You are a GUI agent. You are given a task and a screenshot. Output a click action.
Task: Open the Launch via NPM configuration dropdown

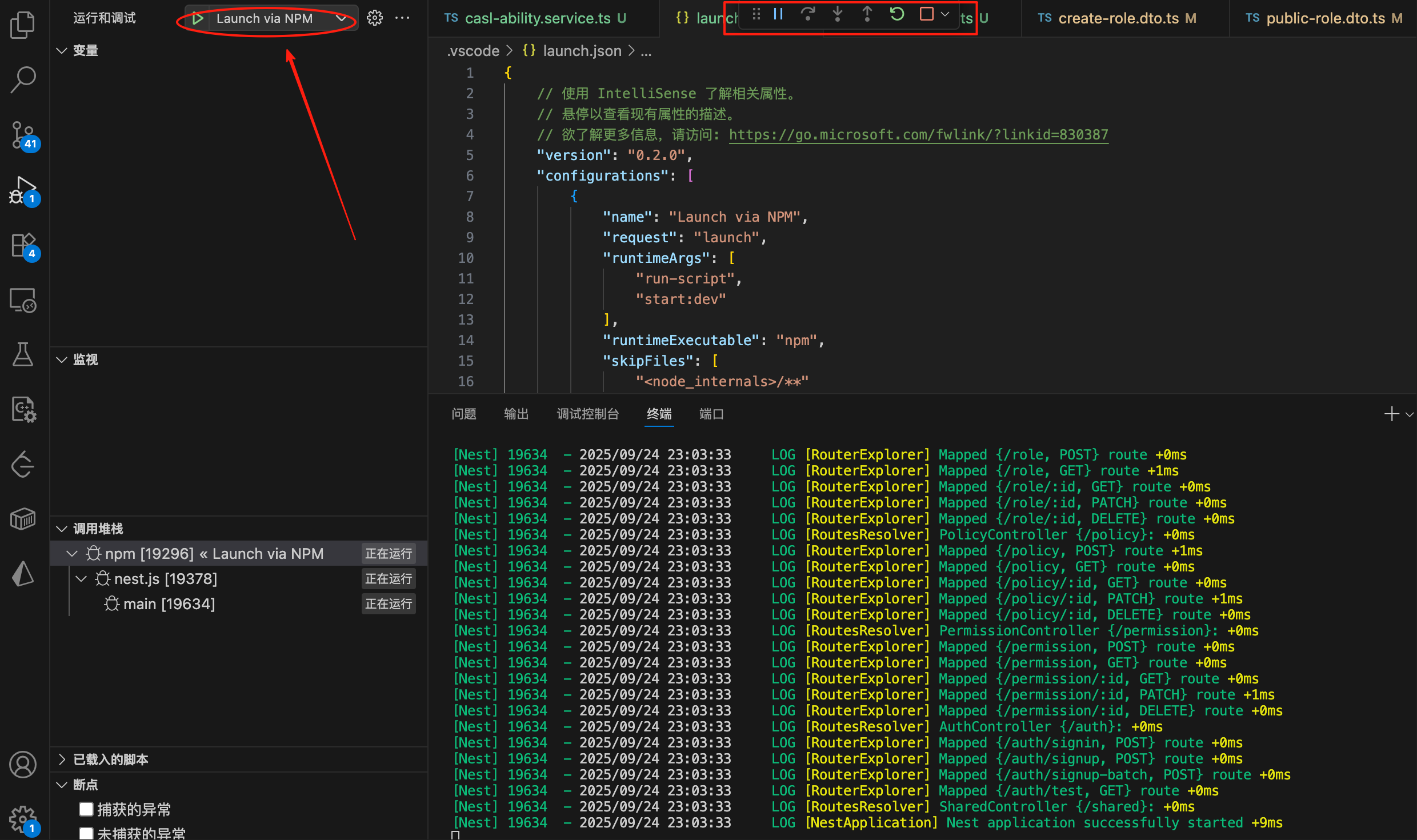(x=341, y=18)
